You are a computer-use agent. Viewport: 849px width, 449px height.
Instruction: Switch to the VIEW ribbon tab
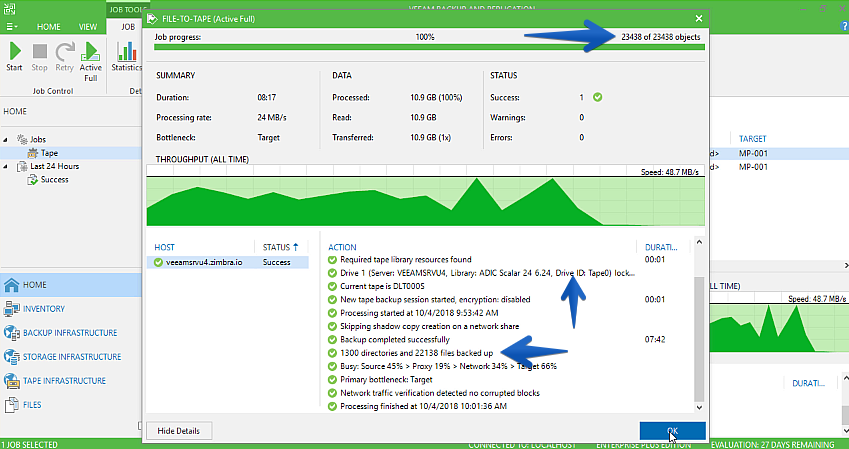[88, 27]
